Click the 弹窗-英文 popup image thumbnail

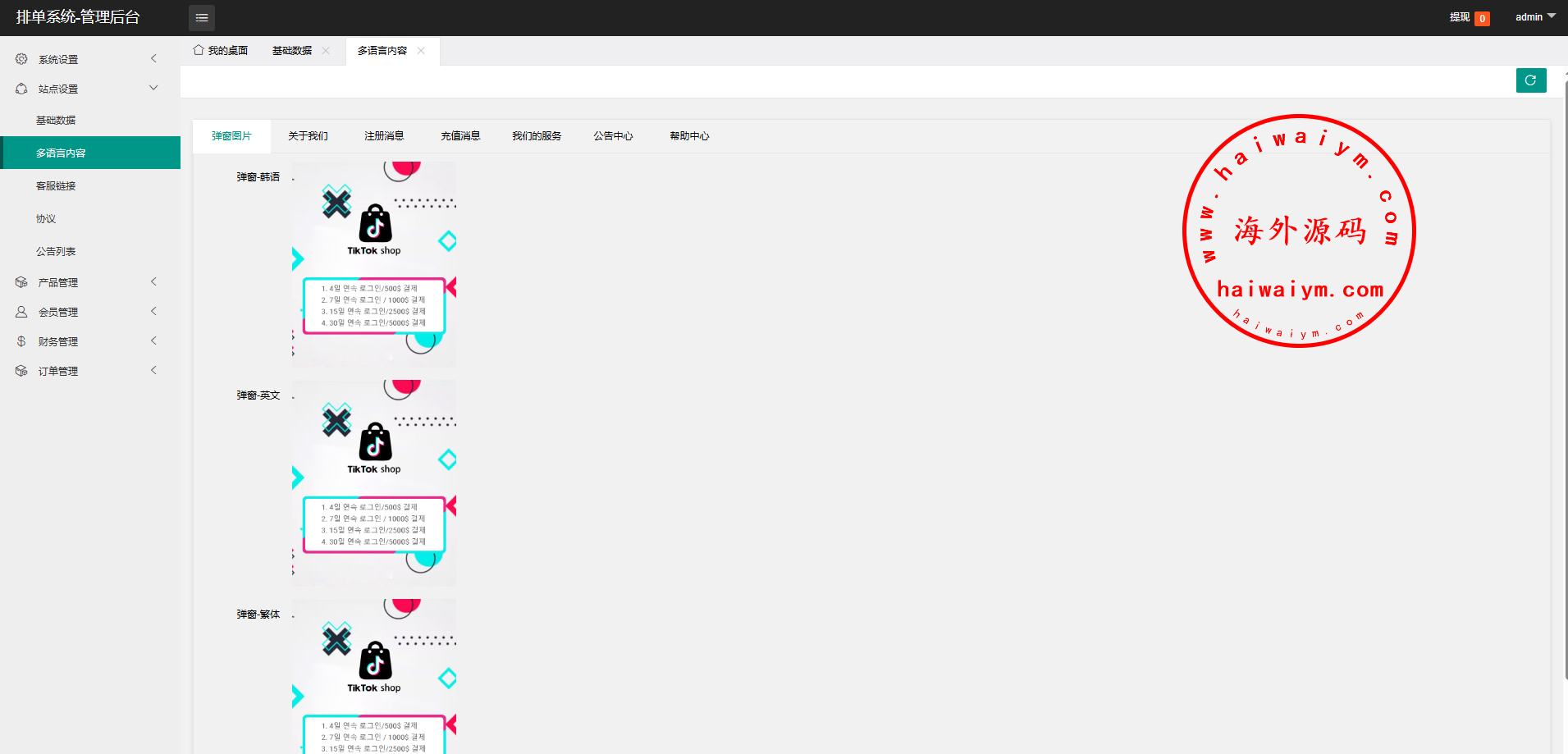[x=374, y=482]
